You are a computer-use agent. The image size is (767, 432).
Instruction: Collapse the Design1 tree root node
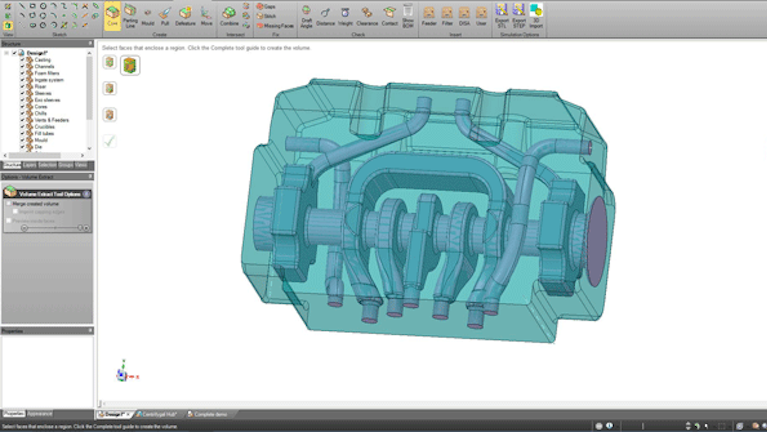[x=7, y=53]
